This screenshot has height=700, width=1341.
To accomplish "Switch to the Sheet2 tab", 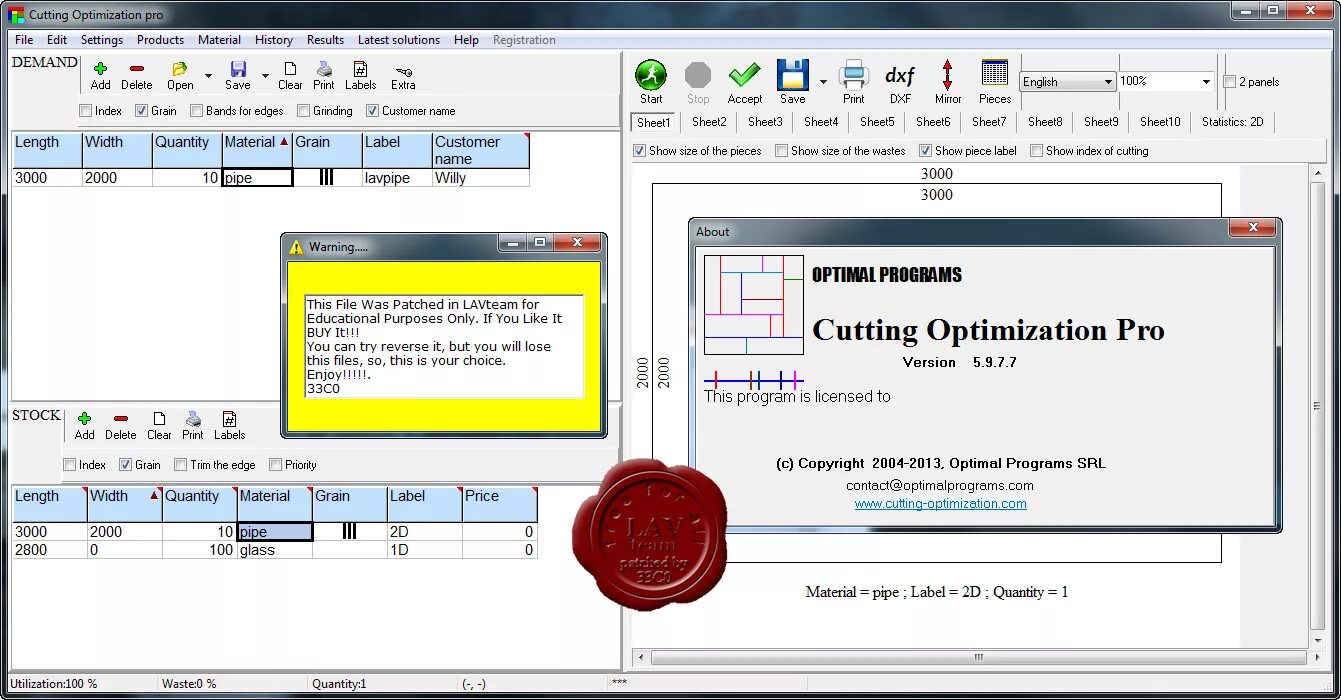I will 709,122.
